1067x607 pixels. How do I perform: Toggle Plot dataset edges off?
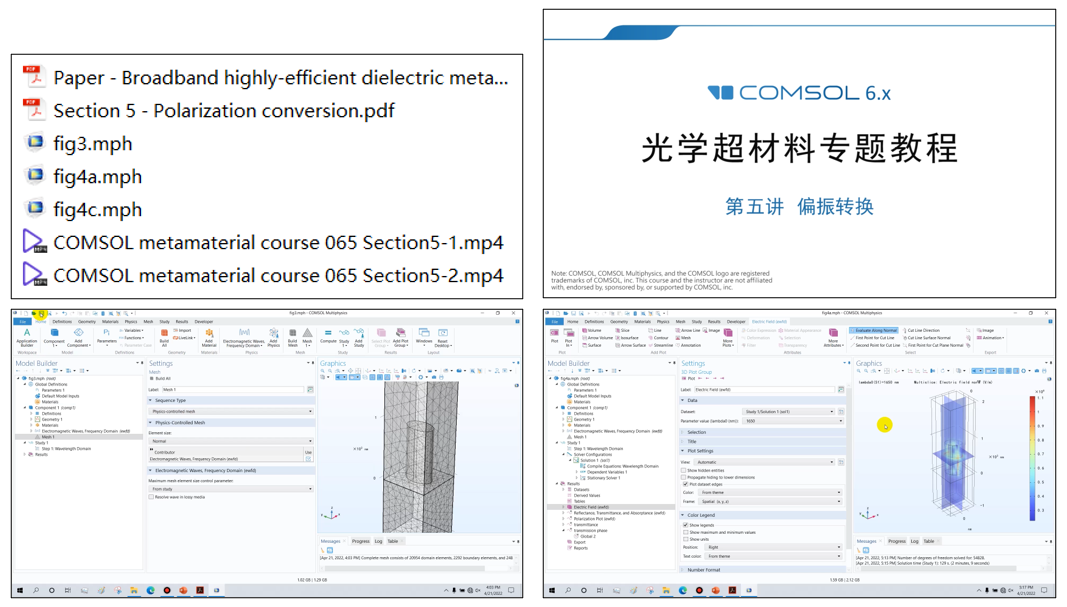pyautogui.click(x=686, y=484)
